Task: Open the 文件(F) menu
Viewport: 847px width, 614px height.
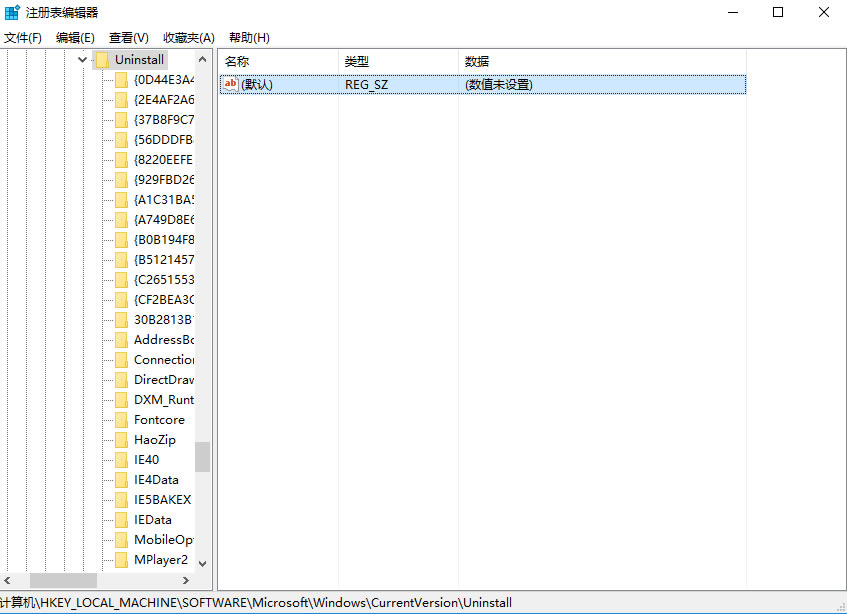Action: tap(23, 38)
